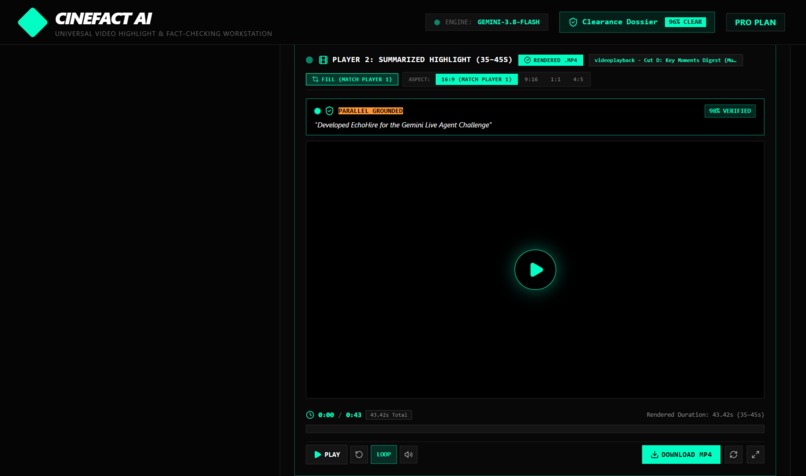This screenshot has height=476, width=806.
Task: Click the Parallel Grounded highlighted label
Action: click(x=371, y=111)
